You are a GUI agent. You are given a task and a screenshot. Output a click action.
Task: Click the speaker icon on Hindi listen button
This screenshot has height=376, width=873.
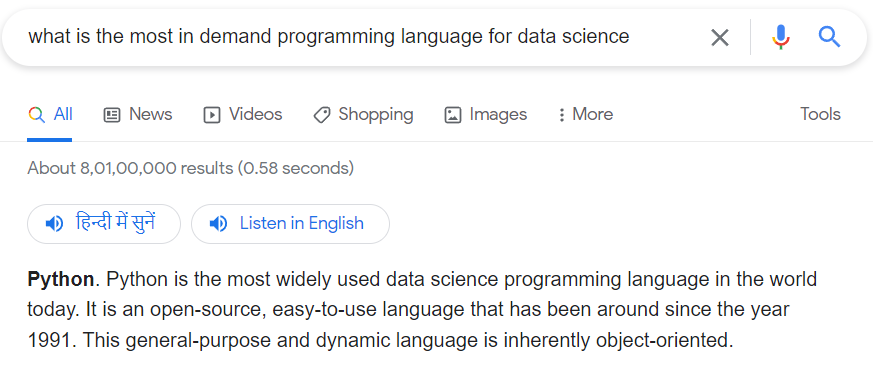click(x=54, y=224)
